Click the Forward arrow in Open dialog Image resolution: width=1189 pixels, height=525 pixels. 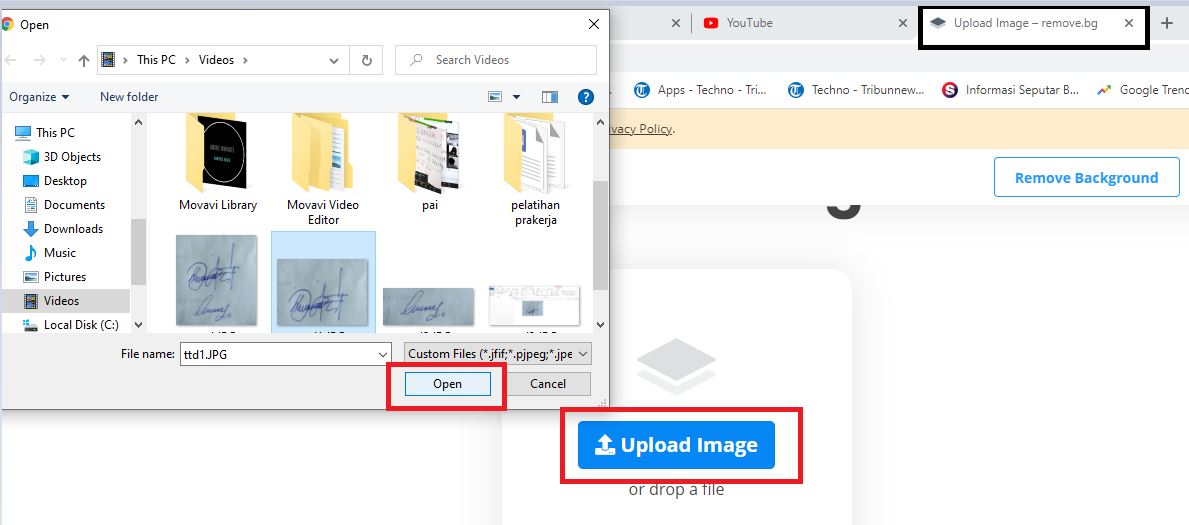point(39,60)
